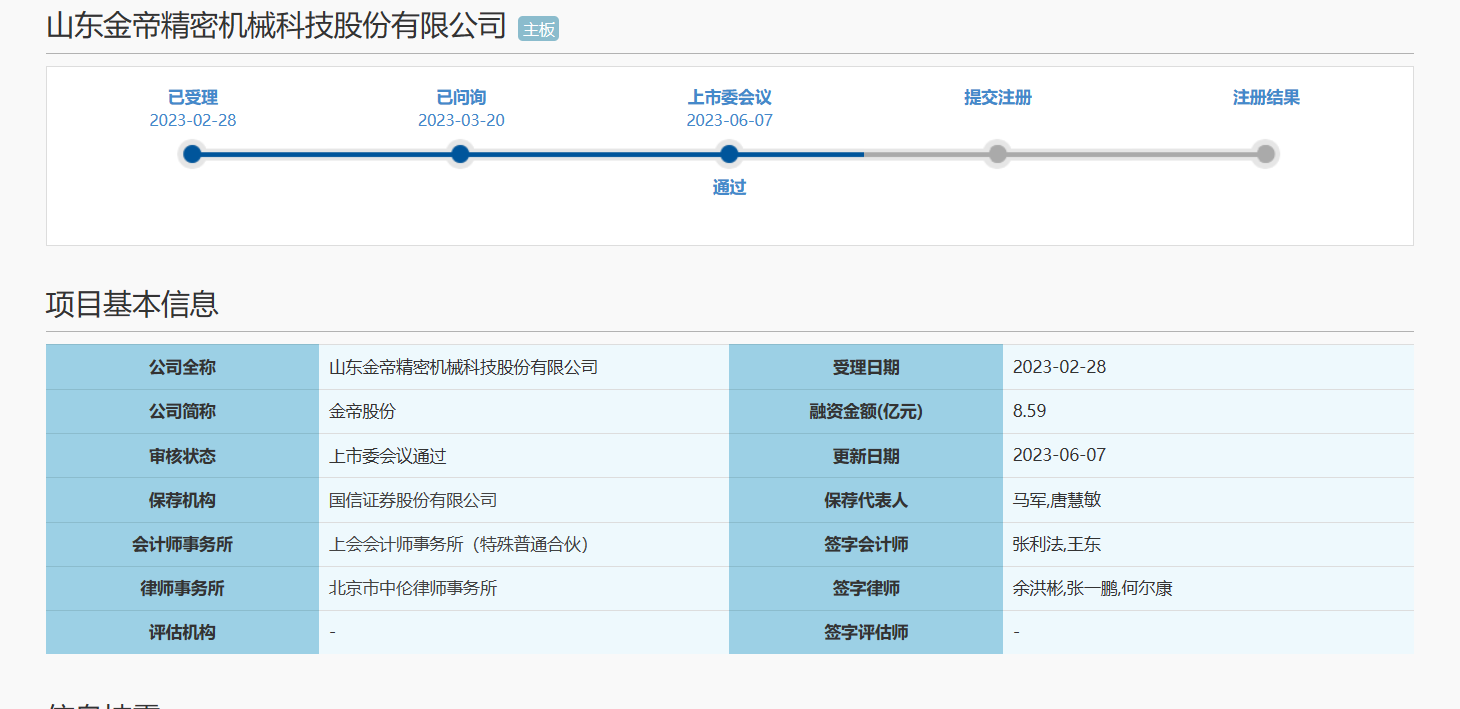Viewport: 1460px width, 709px height.
Task: Click the 会计师事务所 header cell
Action: click(182, 544)
